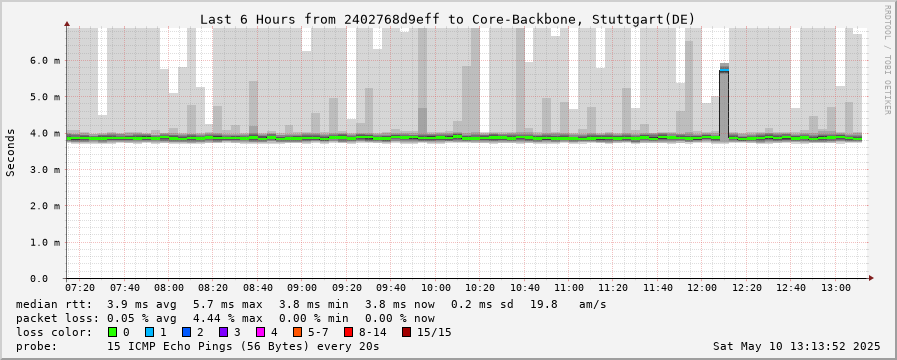Click the graph title mentioning Core-Backbone Stuttgart
Screen dimensions: 897x360
[x=447, y=19]
